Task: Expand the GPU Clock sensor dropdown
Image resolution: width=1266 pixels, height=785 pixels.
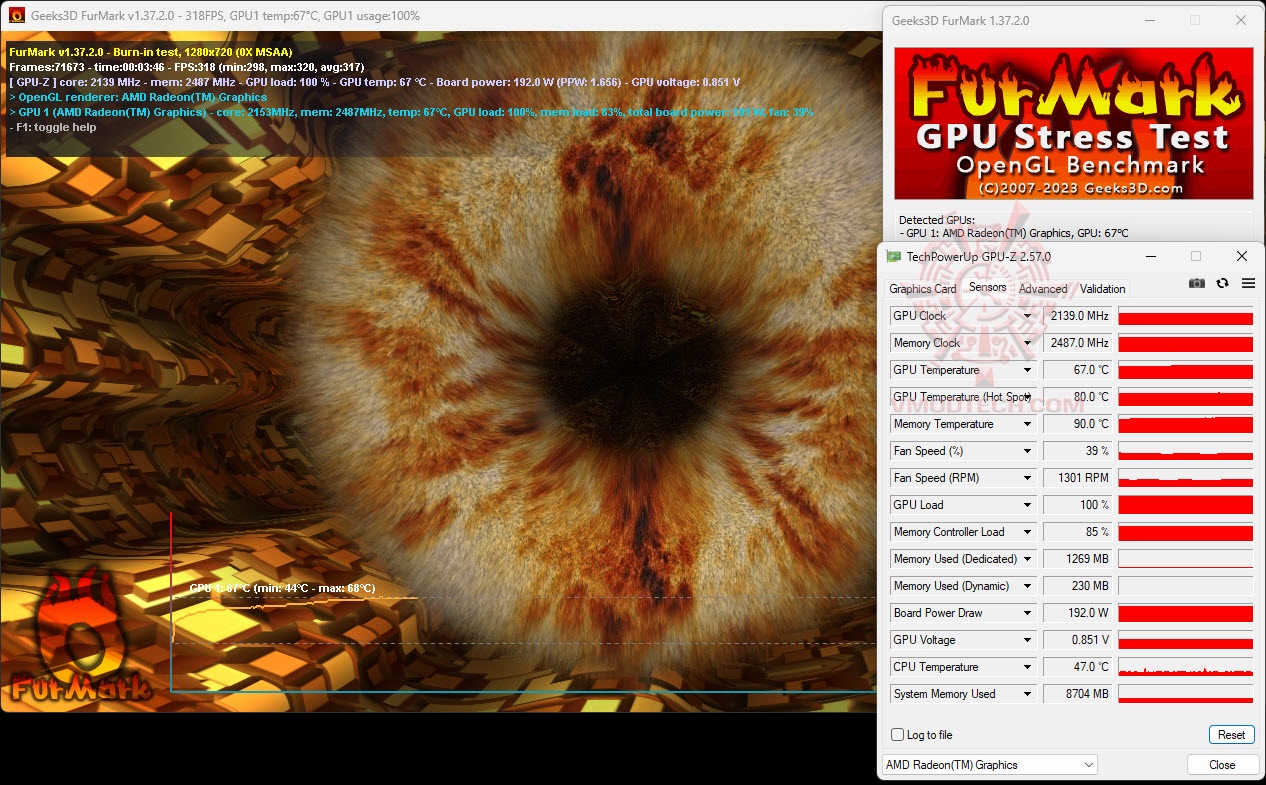Action: coord(1027,316)
